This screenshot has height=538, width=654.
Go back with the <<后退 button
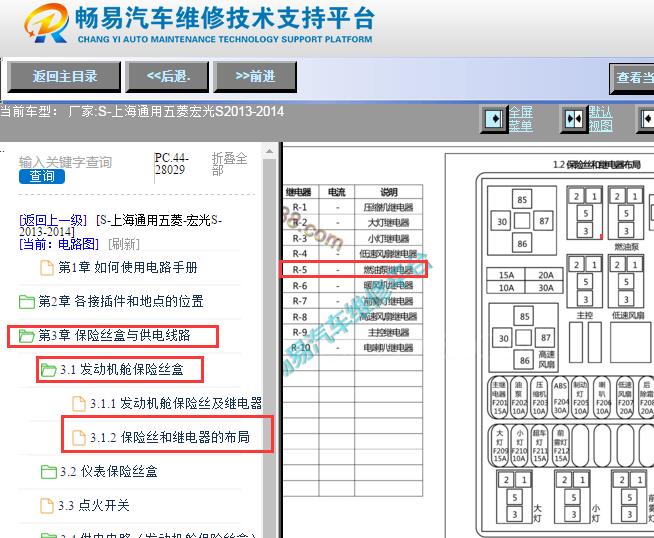[x=167, y=77]
